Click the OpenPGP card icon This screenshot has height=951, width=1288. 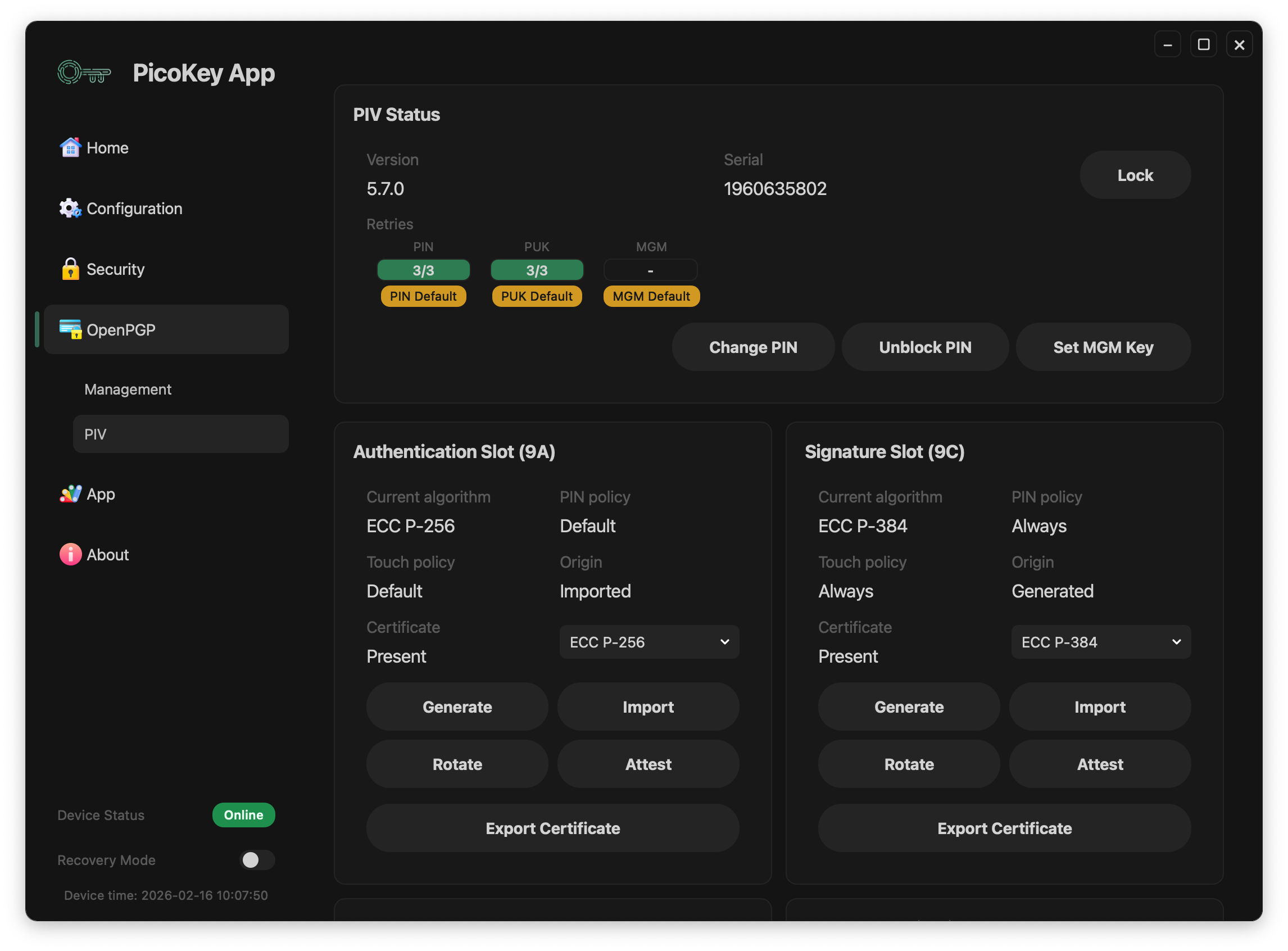[70, 330]
